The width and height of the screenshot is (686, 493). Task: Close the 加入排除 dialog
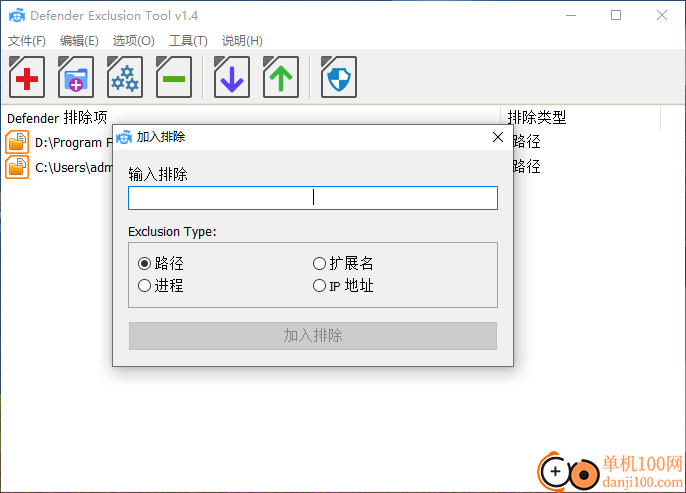point(498,137)
